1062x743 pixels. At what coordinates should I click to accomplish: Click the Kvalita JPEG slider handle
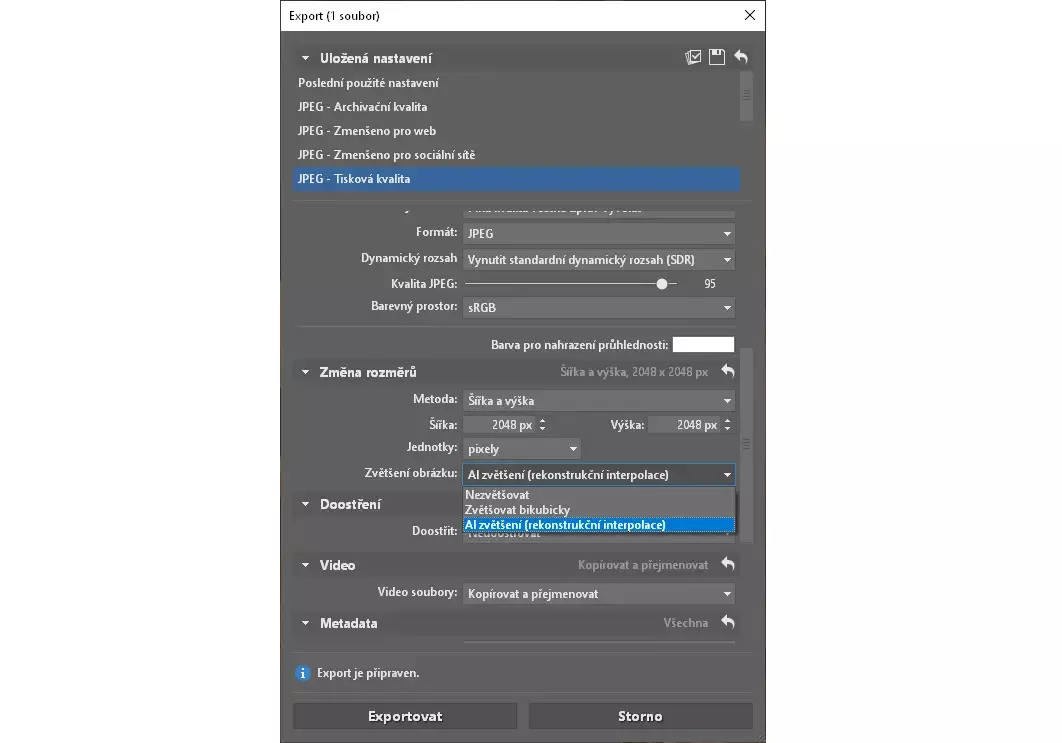click(662, 284)
